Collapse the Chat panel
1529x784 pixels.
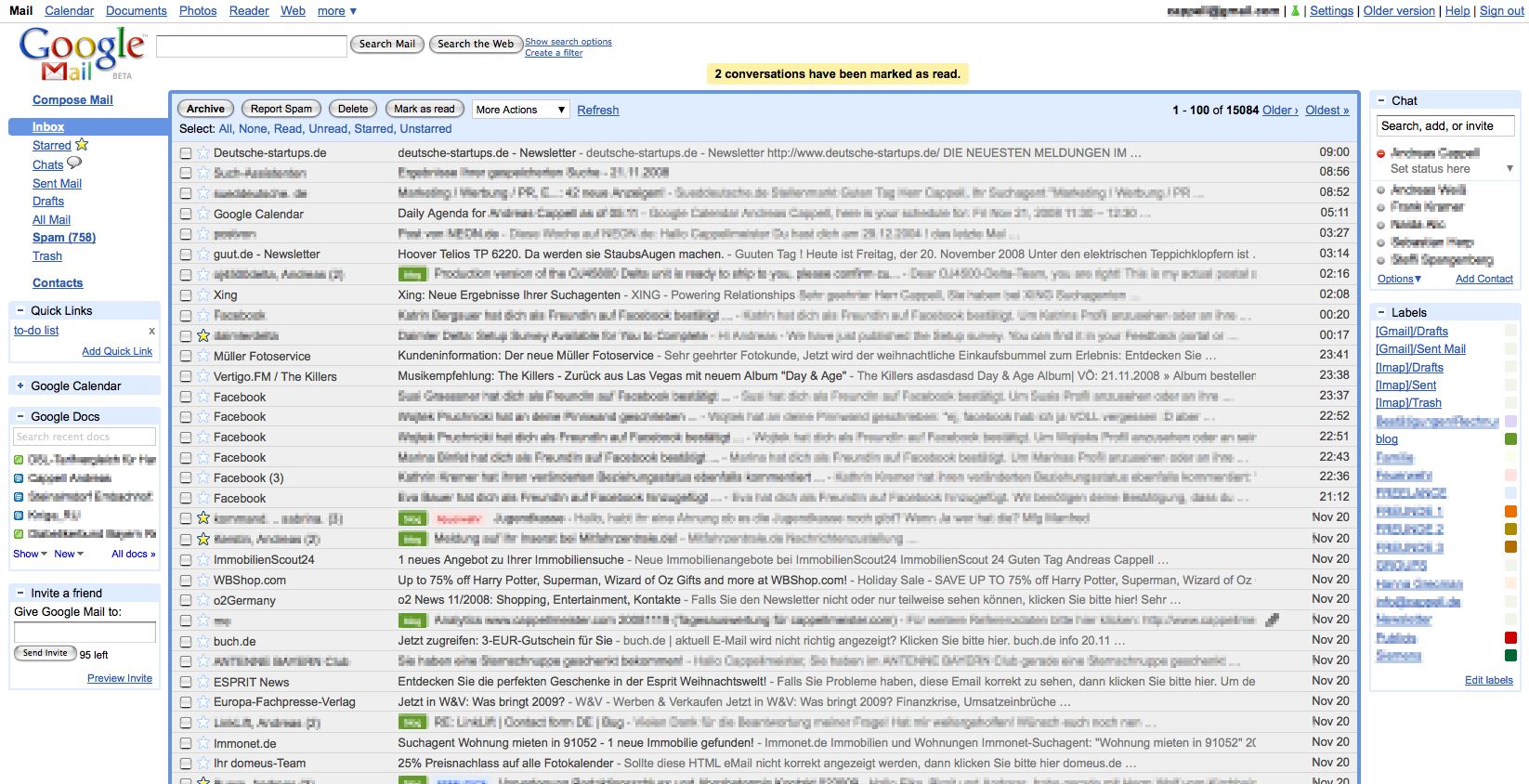[1381, 100]
